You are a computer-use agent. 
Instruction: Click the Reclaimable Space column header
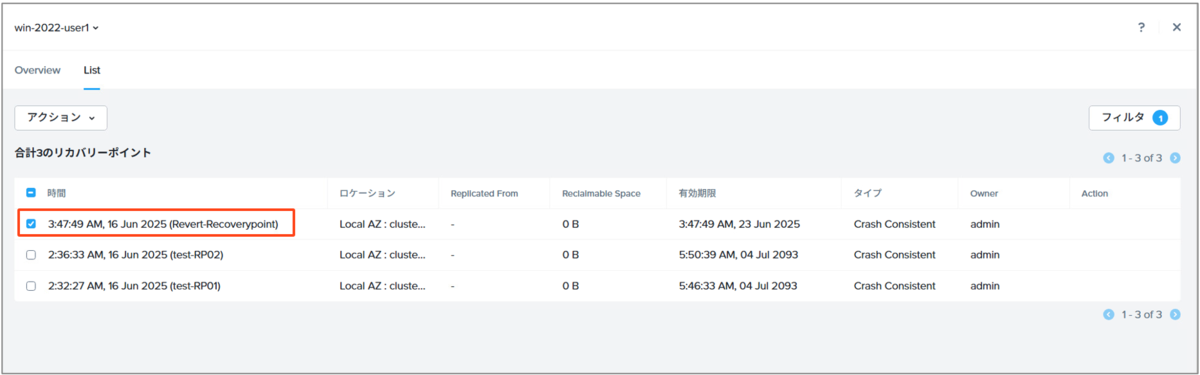[x=601, y=193]
